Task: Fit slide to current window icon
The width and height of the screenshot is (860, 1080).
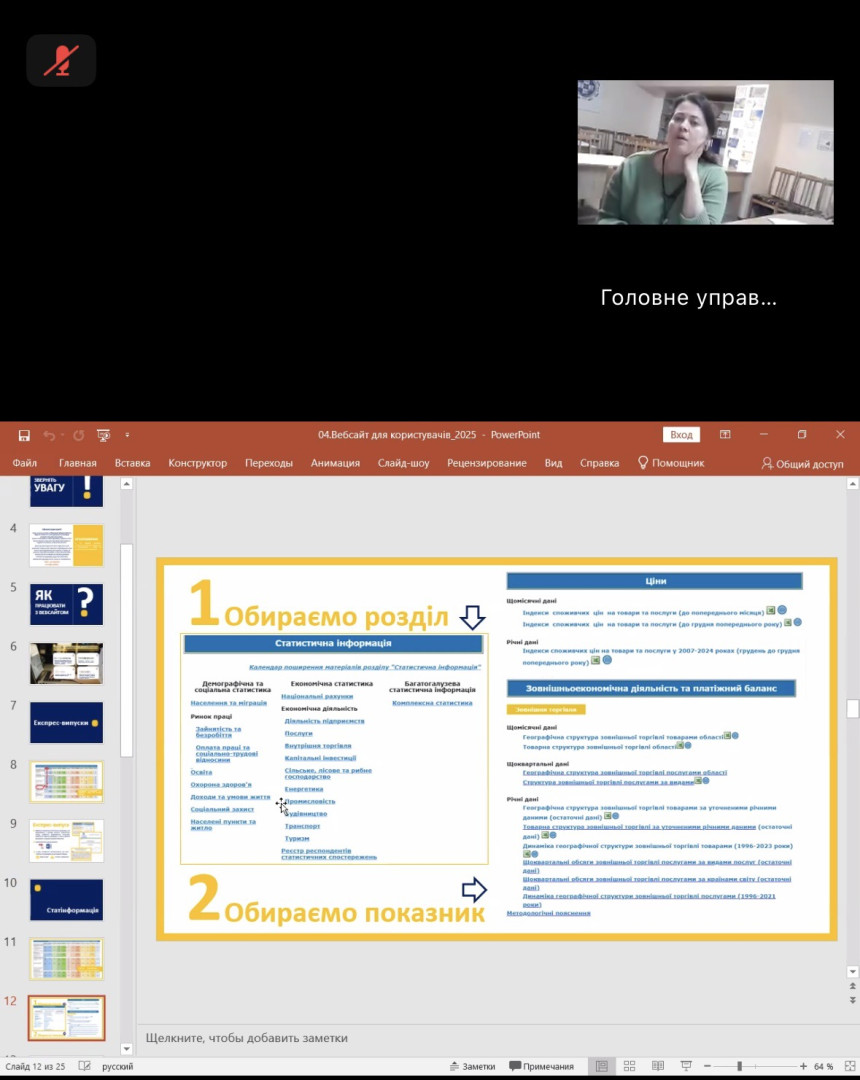Action: (x=850, y=1066)
